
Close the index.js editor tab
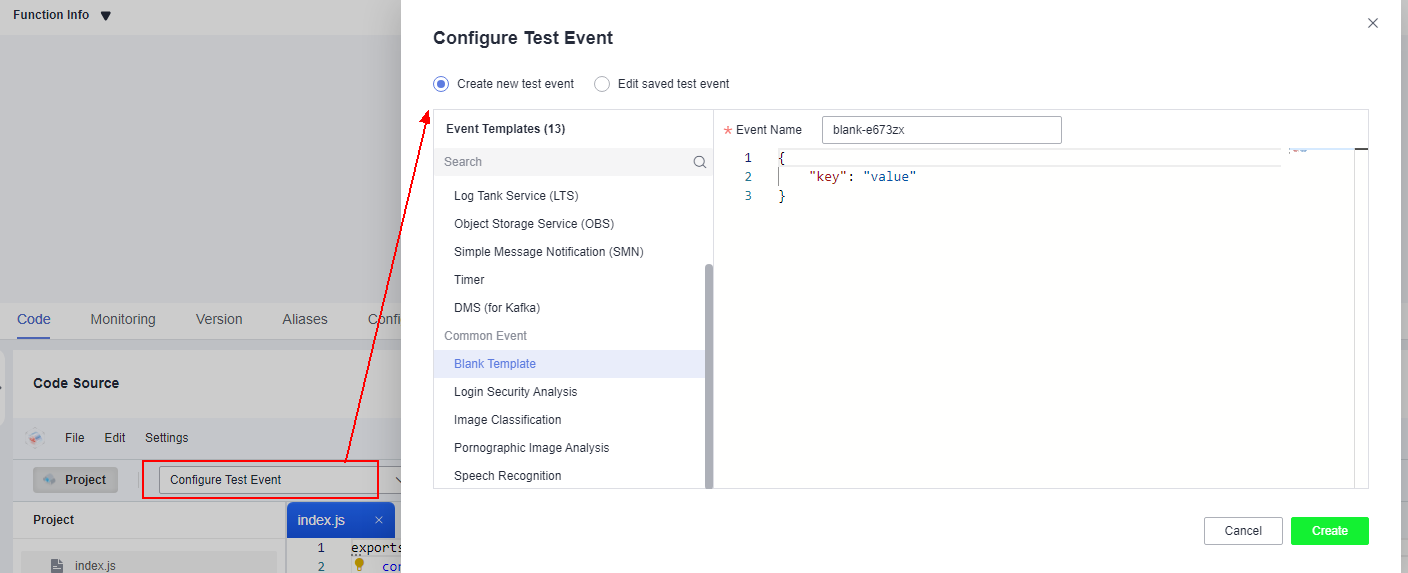[x=379, y=520]
